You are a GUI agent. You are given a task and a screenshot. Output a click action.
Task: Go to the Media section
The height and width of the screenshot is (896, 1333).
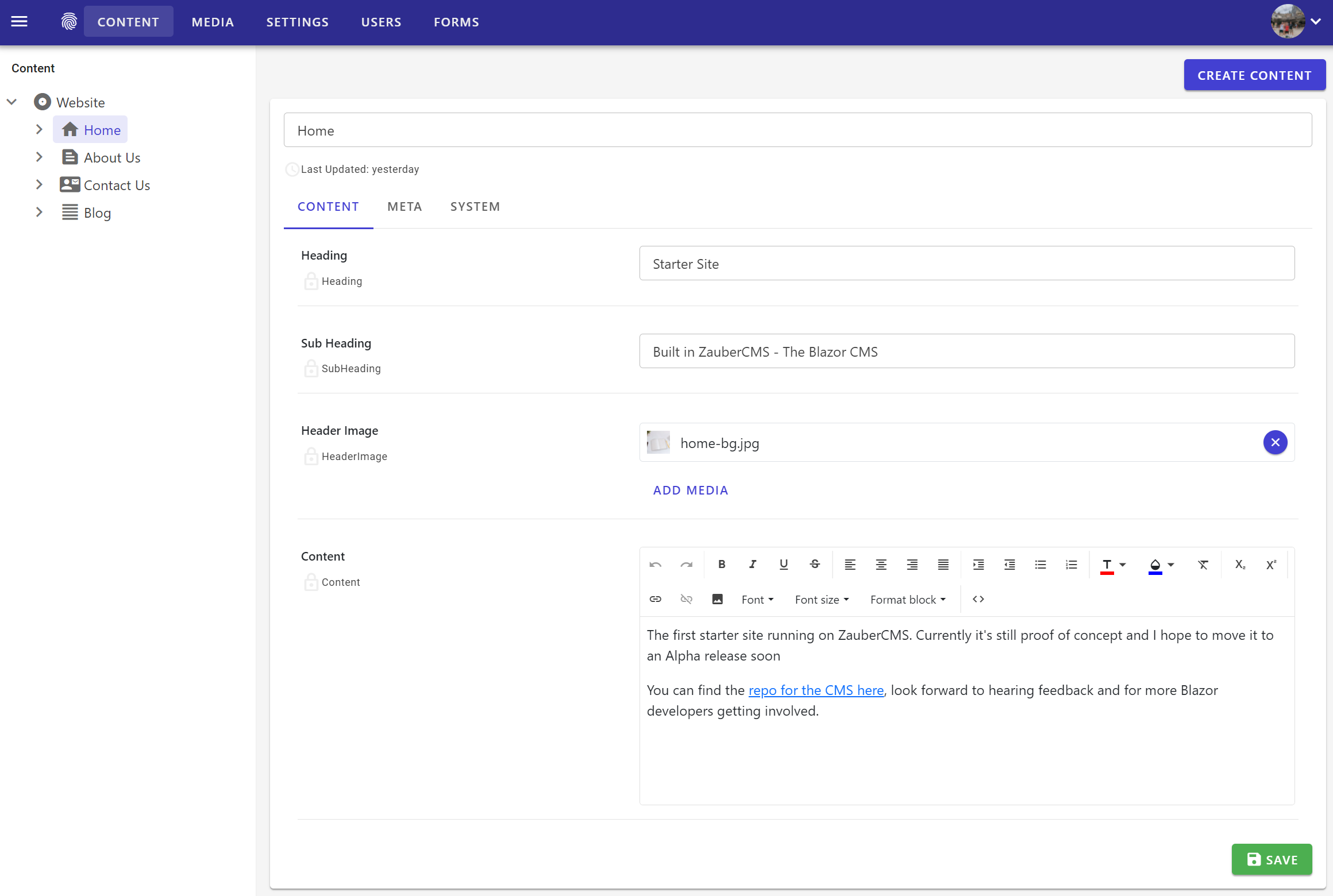click(213, 22)
